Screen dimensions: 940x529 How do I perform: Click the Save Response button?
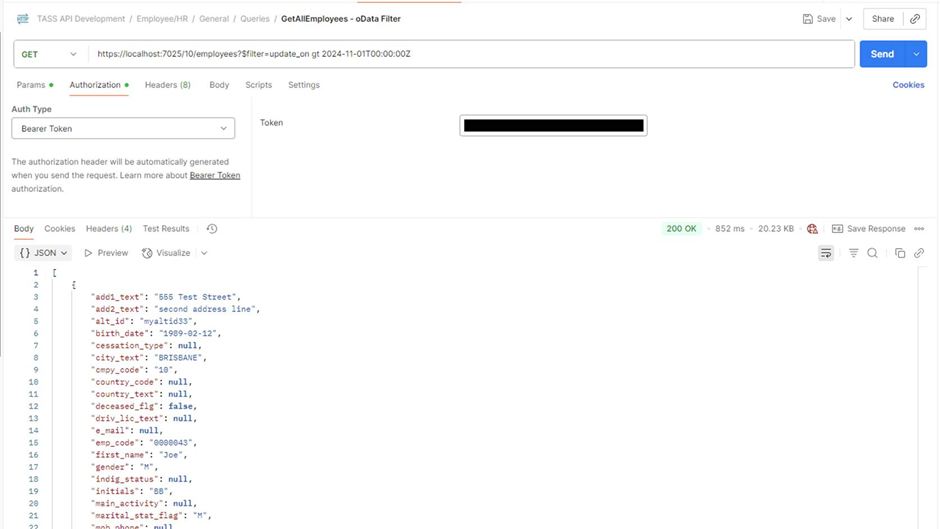coord(868,229)
